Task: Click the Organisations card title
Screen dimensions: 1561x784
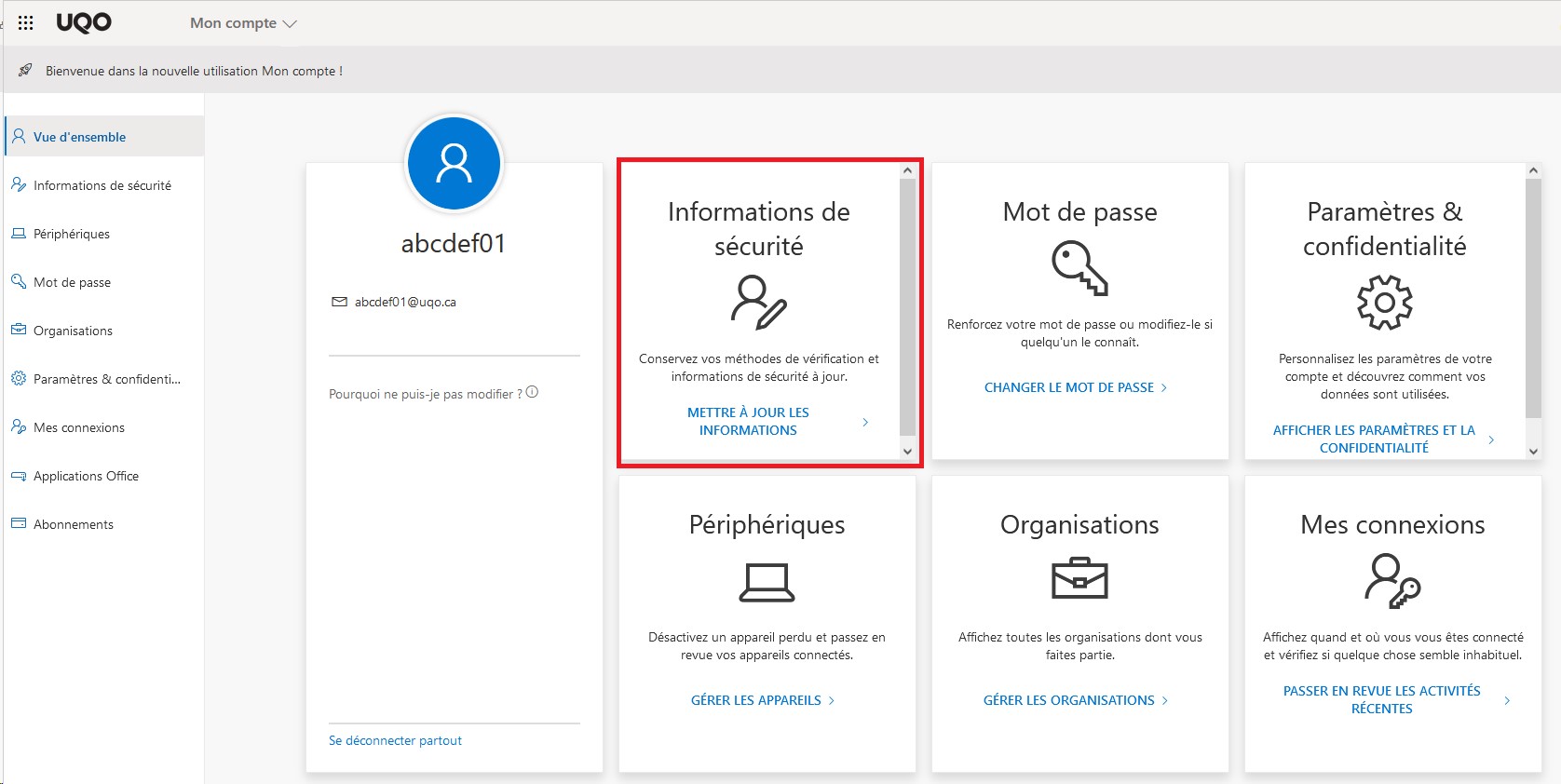Action: click(x=1080, y=525)
